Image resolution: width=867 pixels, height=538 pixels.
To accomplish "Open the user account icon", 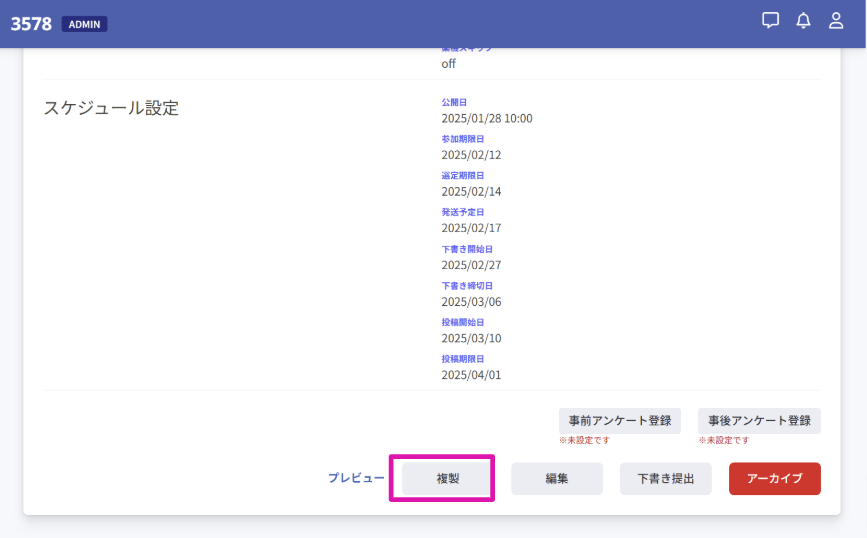I will coord(836,21).
